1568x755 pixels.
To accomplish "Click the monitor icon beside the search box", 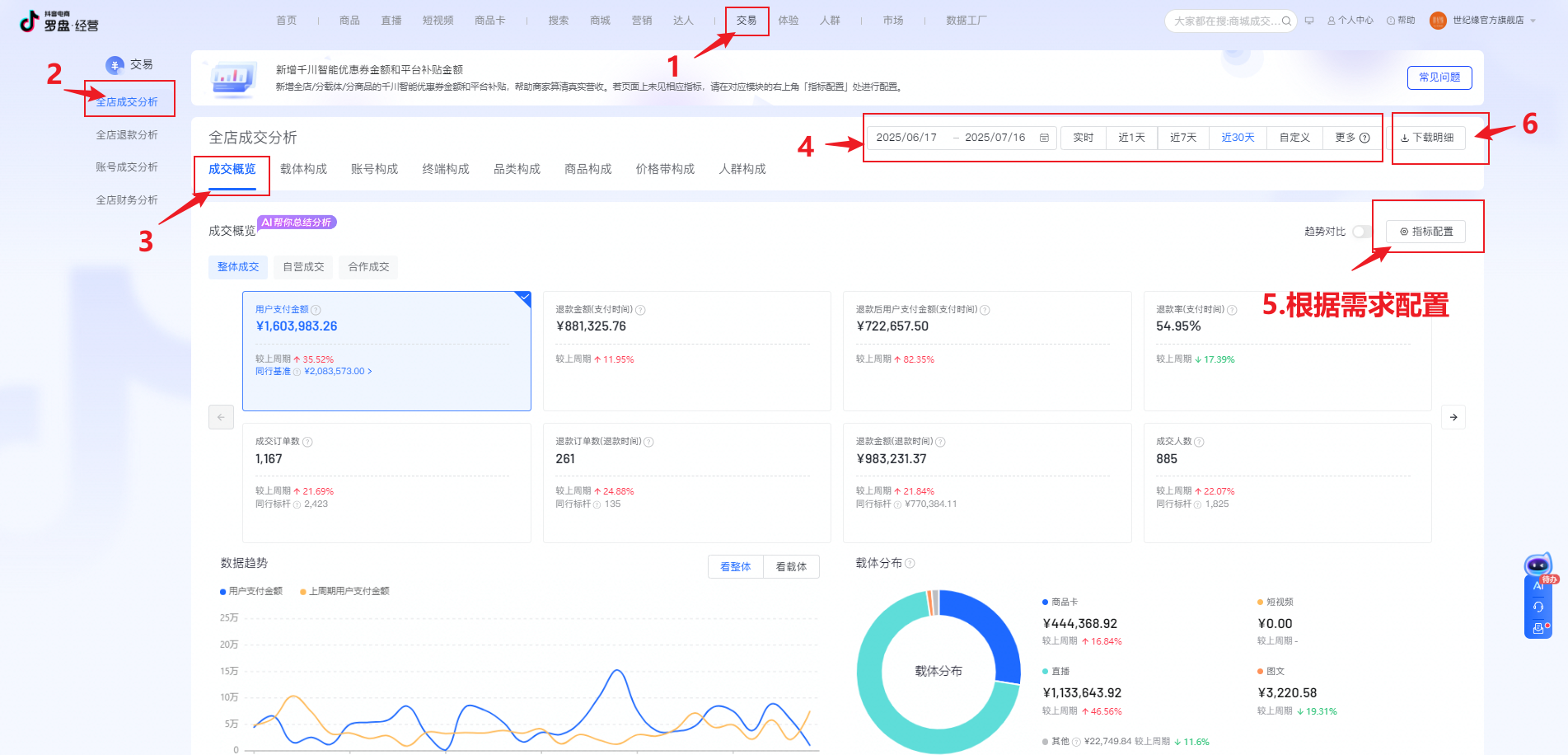I will coord(1309,21).
